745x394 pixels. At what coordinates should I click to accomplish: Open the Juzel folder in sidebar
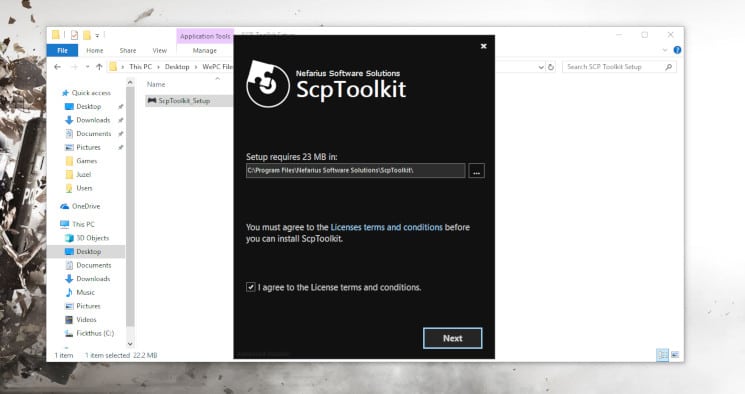[x=84, y=174]
